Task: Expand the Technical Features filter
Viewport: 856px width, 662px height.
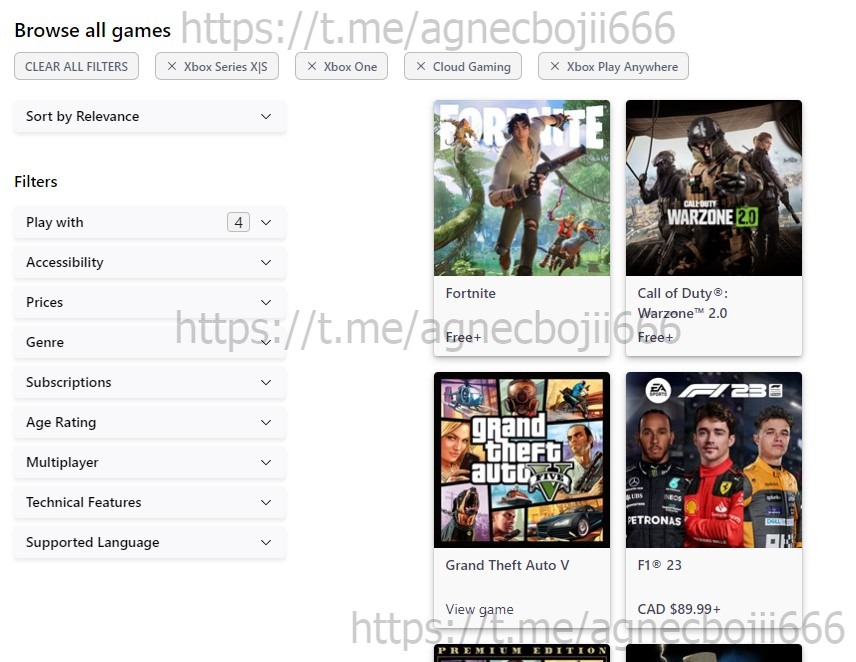Action: pyautogui.click(x=150, y=502)
